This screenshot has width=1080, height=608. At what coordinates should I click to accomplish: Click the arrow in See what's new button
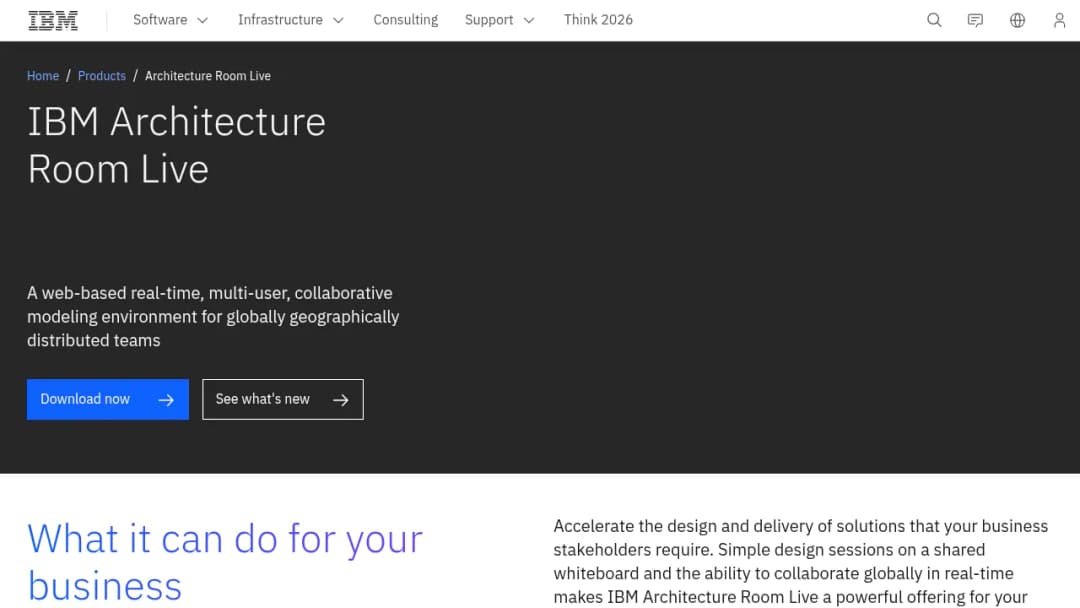[x=341, y=399]
